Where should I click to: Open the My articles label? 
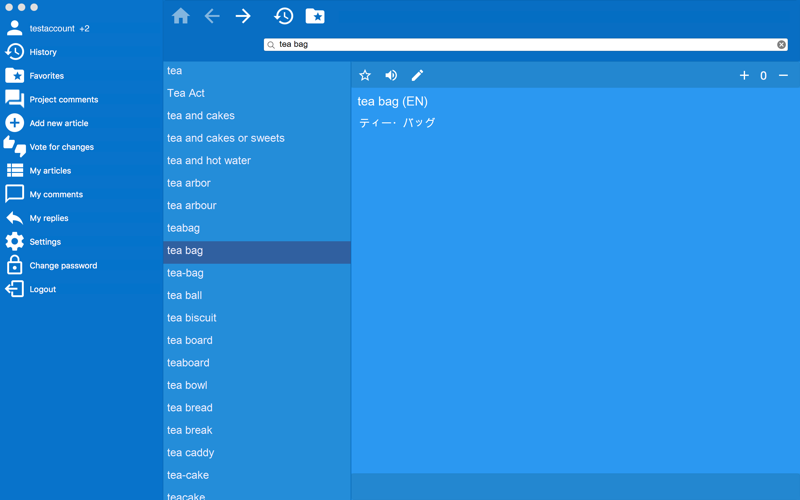[50, 170]
